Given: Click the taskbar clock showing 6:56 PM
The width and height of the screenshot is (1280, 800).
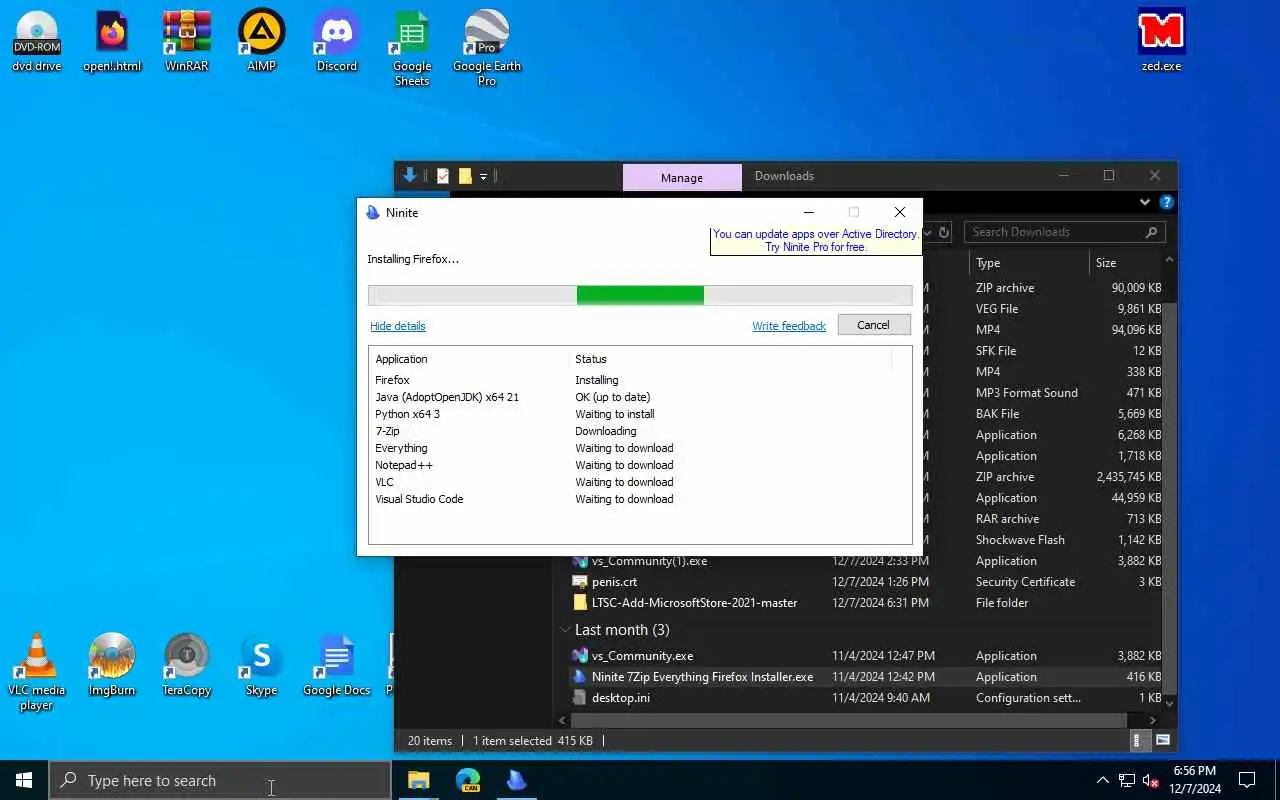Looking at the screenshot, I should [x=1195, y=780].
